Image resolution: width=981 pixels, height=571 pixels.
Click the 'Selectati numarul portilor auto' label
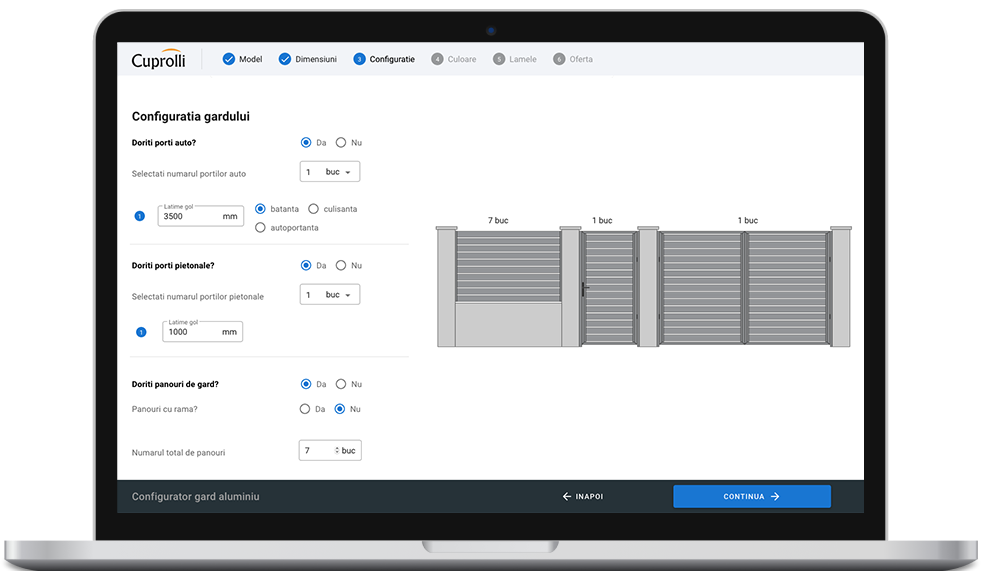click(189, 174)
